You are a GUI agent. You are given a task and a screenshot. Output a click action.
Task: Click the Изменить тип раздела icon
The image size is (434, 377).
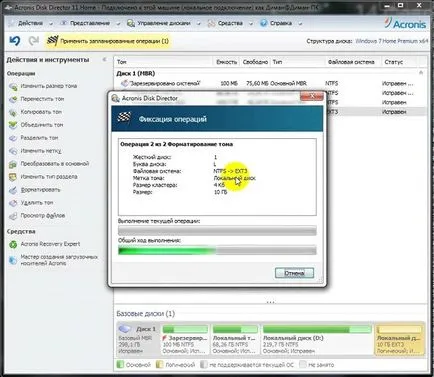tap(13, 177)
